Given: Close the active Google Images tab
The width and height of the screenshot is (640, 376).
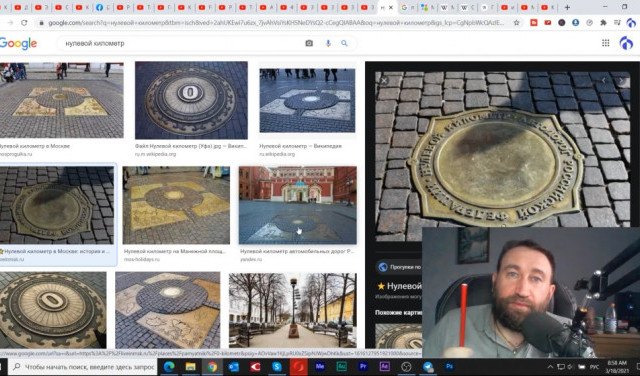Looking at the screenshot, I should (391, 7).
